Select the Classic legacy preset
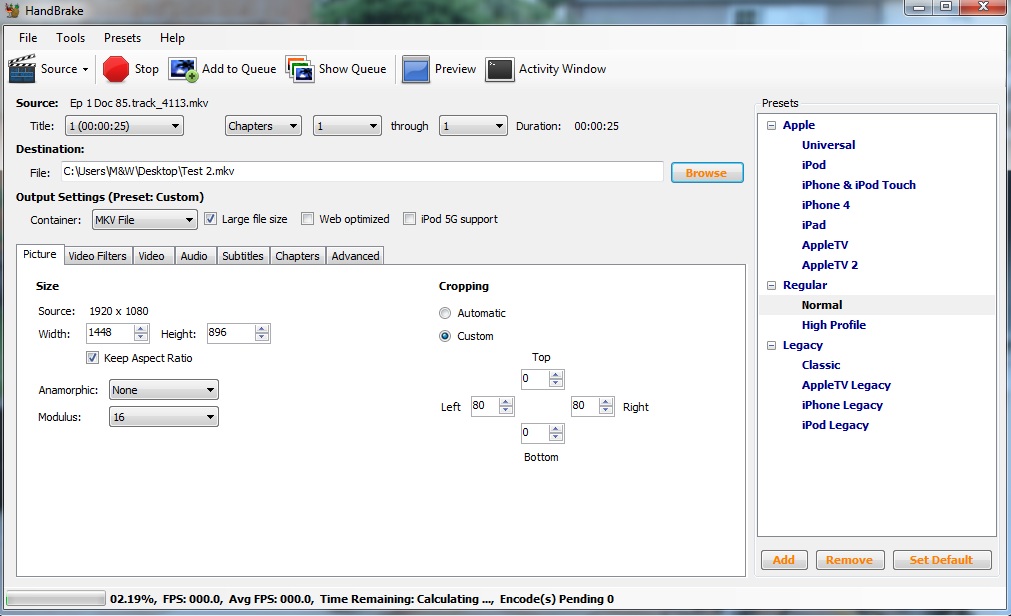Screen dimensions: 1011x616 click(821, 365)
